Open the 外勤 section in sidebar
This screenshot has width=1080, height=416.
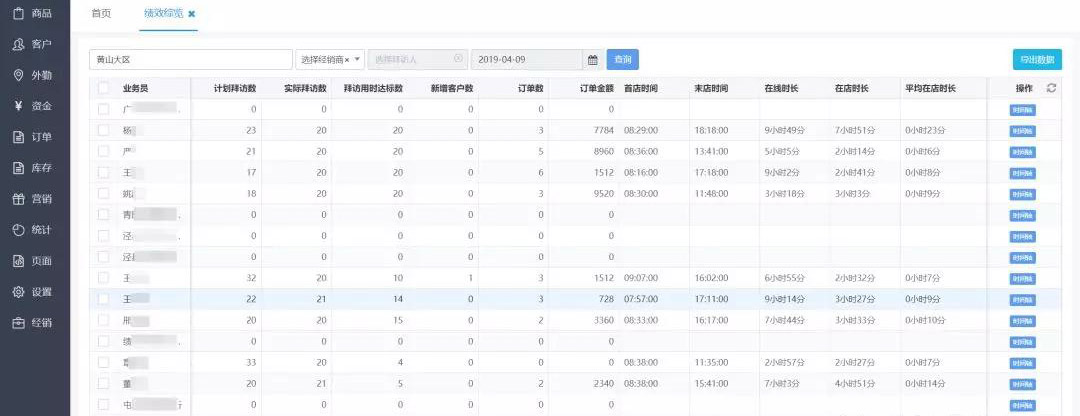click(34, 75)
